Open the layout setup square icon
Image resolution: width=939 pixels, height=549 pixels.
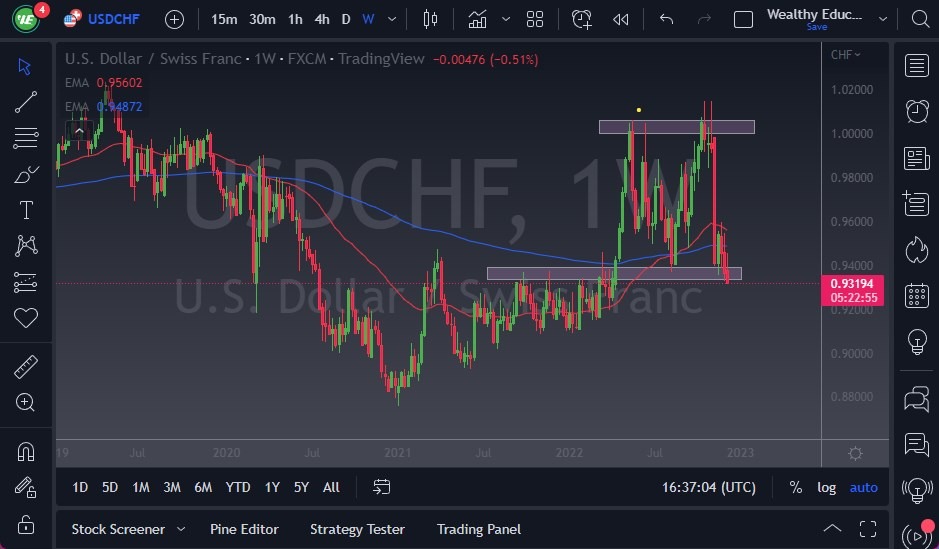point(743,19)
